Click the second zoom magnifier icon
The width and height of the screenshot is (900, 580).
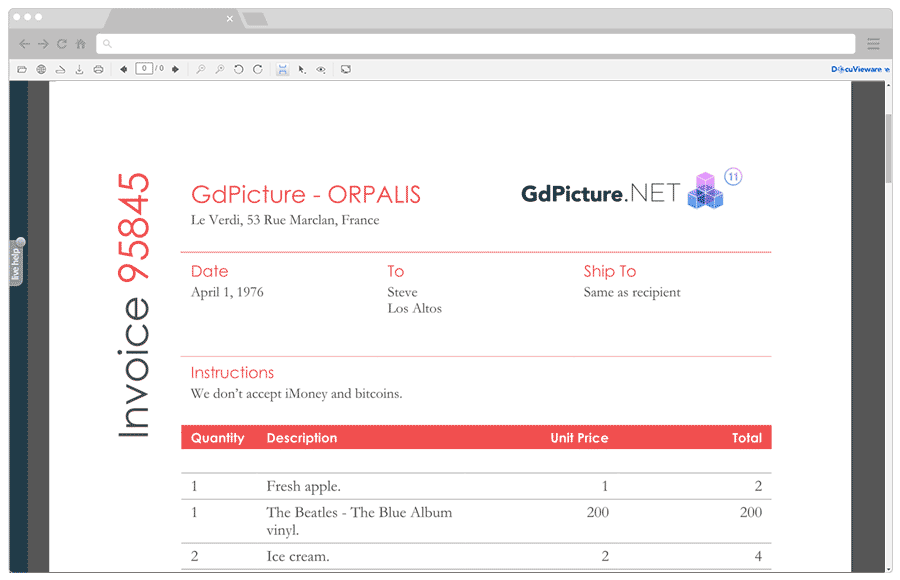pyautogui.click(x=219, y=69)
